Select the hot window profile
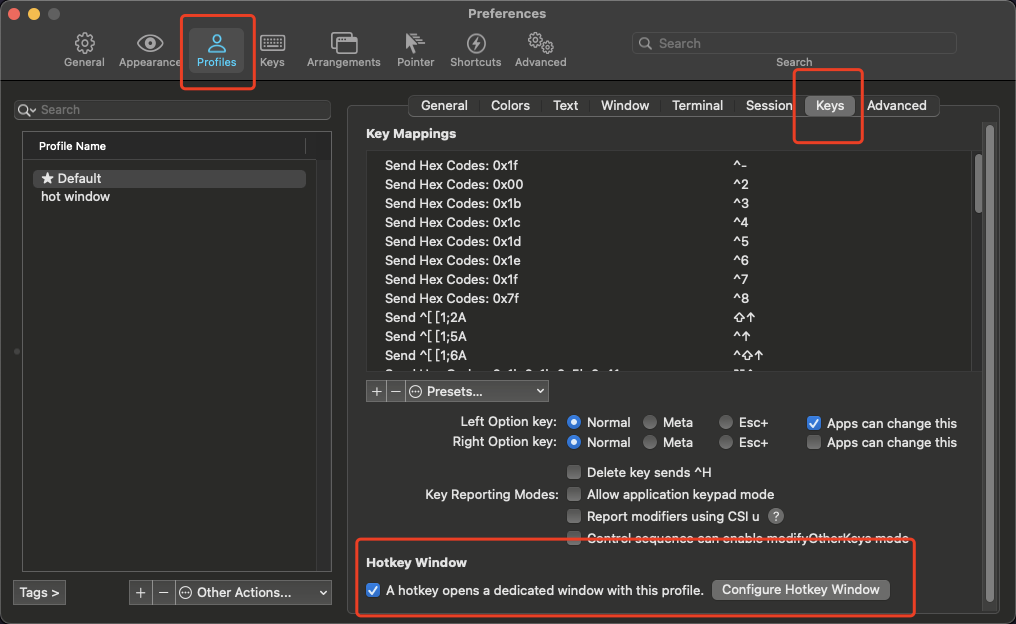The image size is (1016, 624). [x=169, y=197]
